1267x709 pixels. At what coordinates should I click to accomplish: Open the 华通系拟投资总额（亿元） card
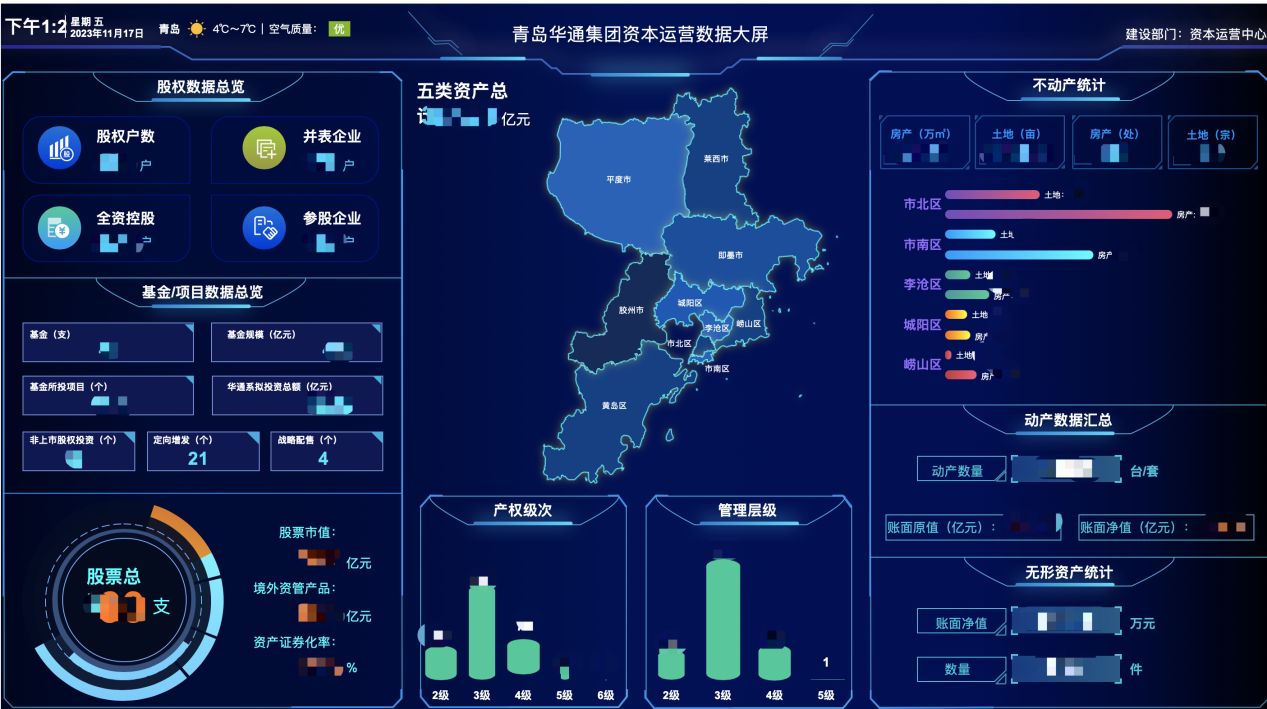297,395
